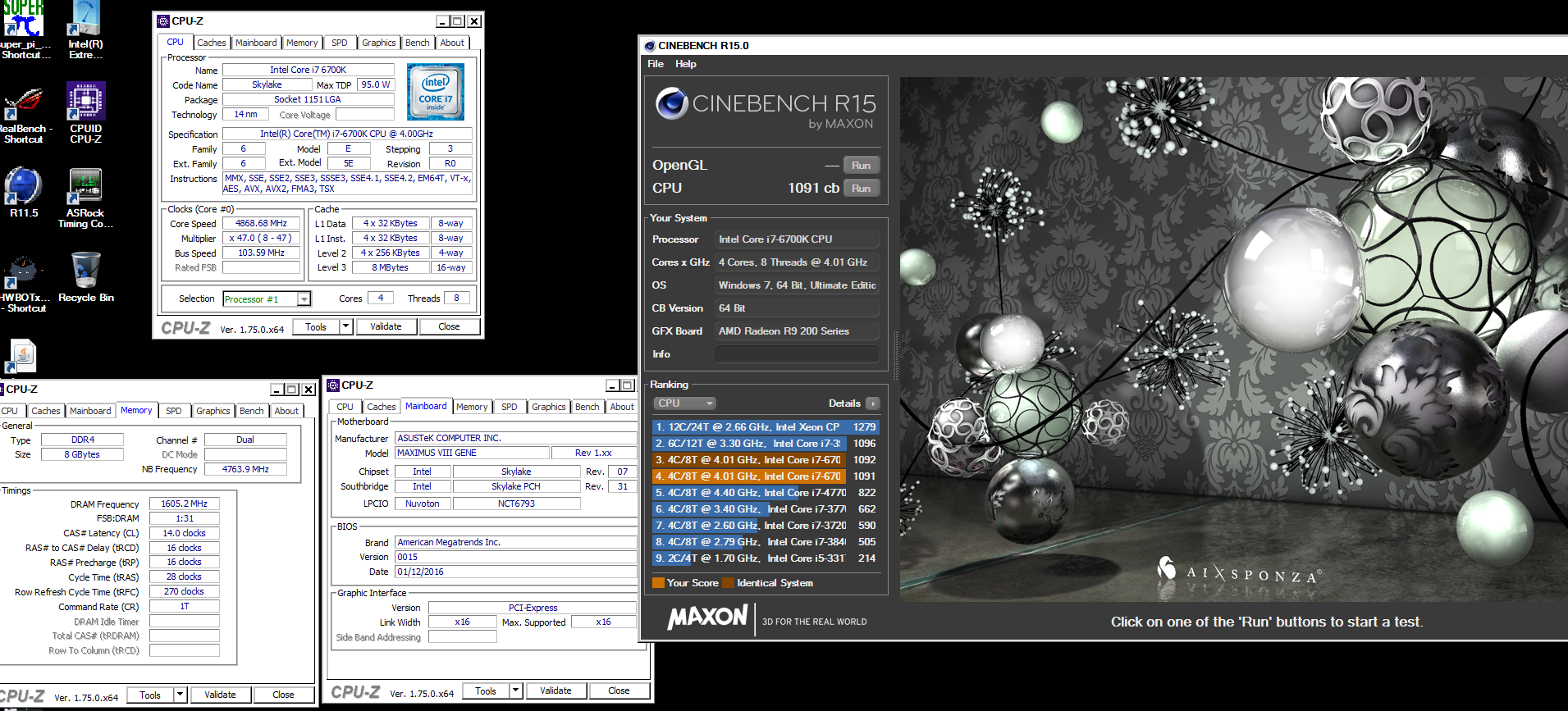Click the Your Score orange swatch legend
The height and width of the screenshot is (711, 1568).
click(658, 583)
